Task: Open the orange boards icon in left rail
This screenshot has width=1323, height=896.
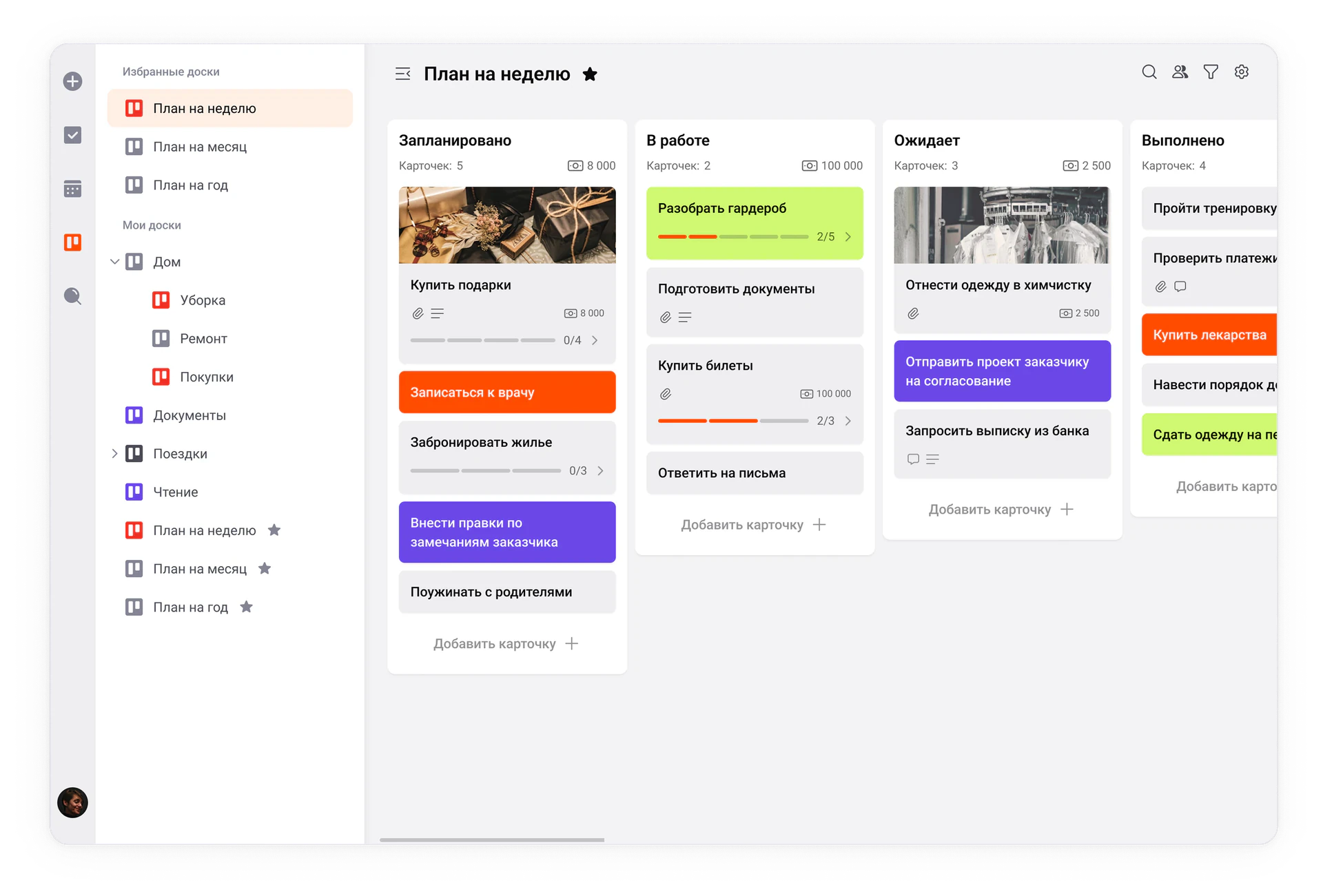Action: (72, 242)
